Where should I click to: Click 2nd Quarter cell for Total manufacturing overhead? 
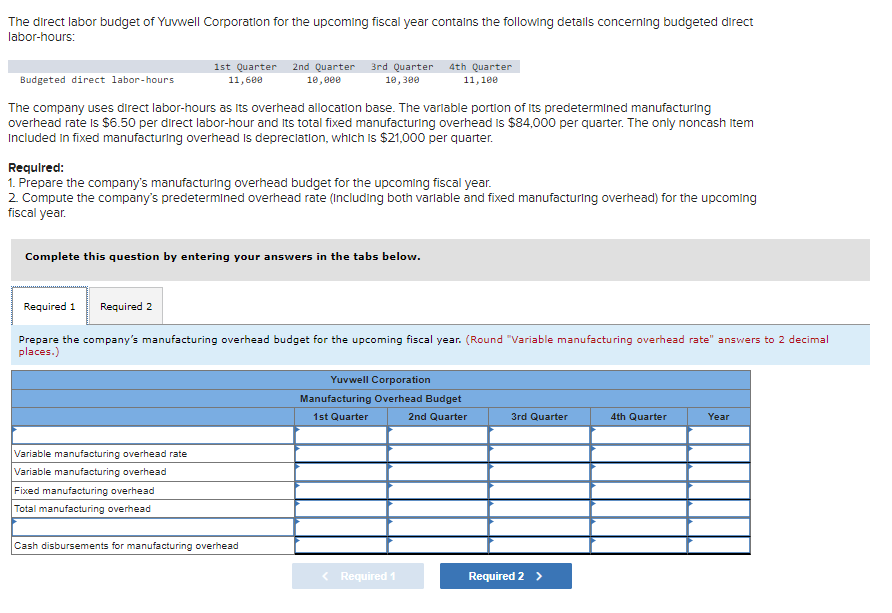click(438, 509)
